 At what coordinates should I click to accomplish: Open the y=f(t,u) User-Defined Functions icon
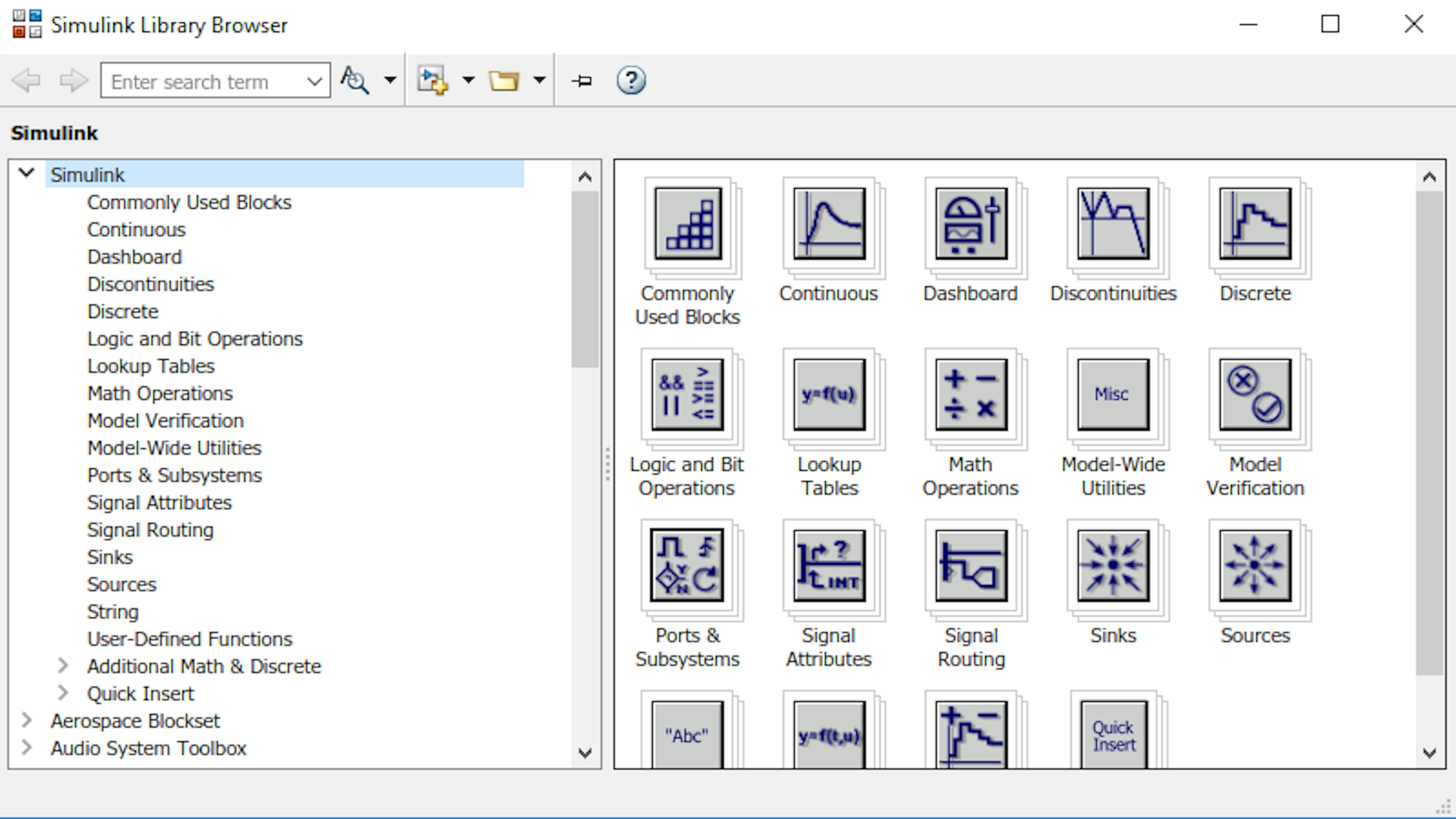829,735
